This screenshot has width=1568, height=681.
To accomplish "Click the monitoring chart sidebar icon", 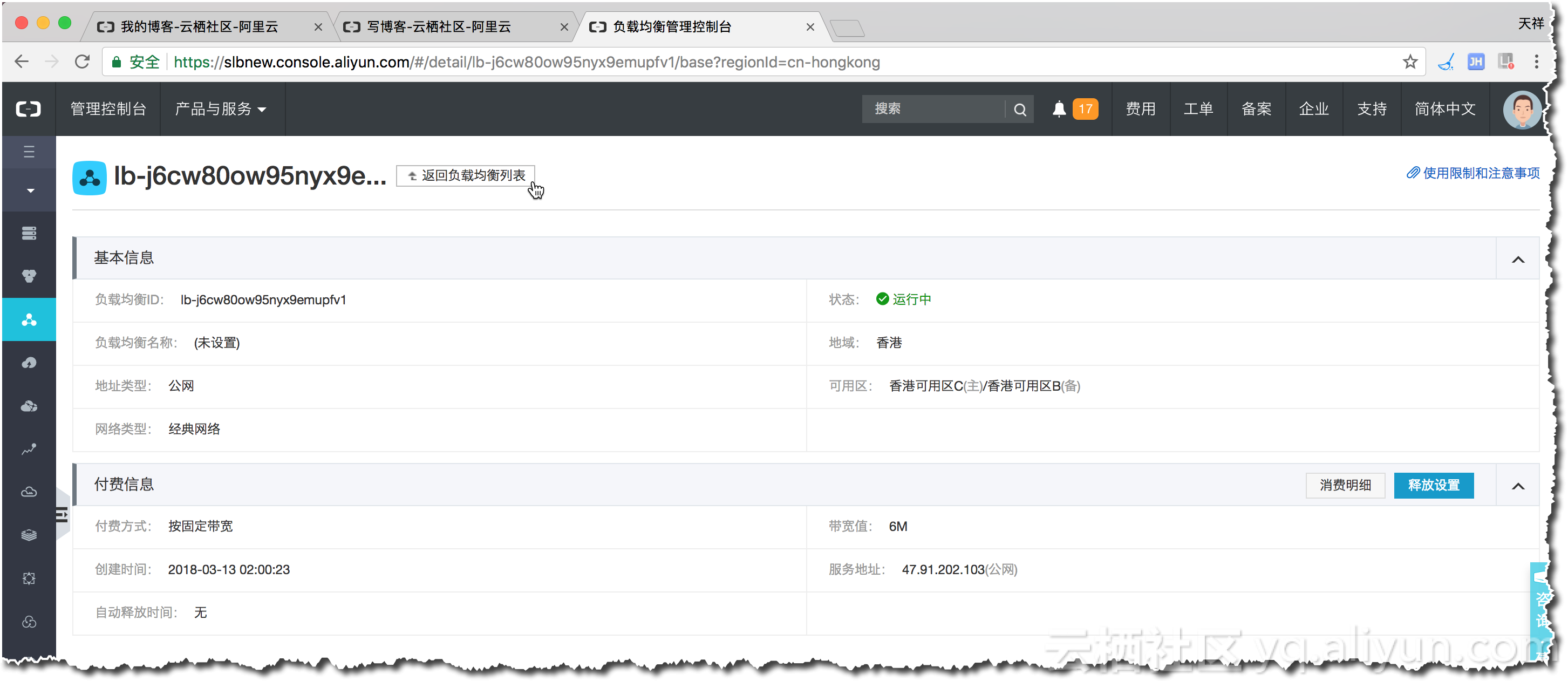I will [x=29, y=449].
